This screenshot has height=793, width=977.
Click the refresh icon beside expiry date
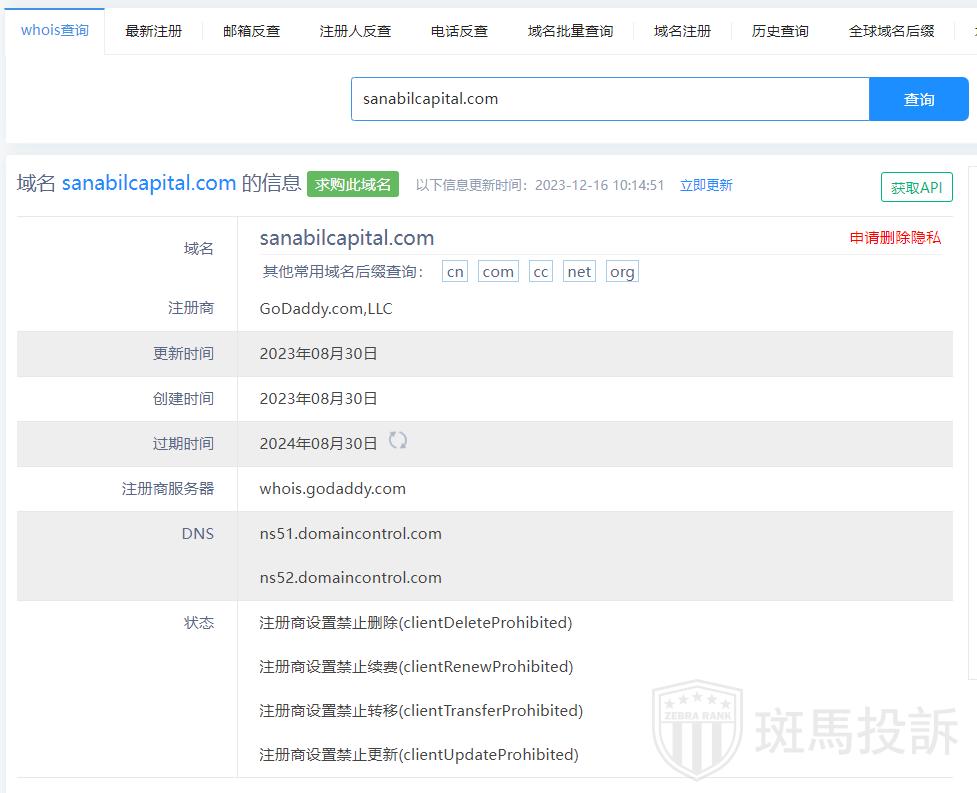coord(398,441)
